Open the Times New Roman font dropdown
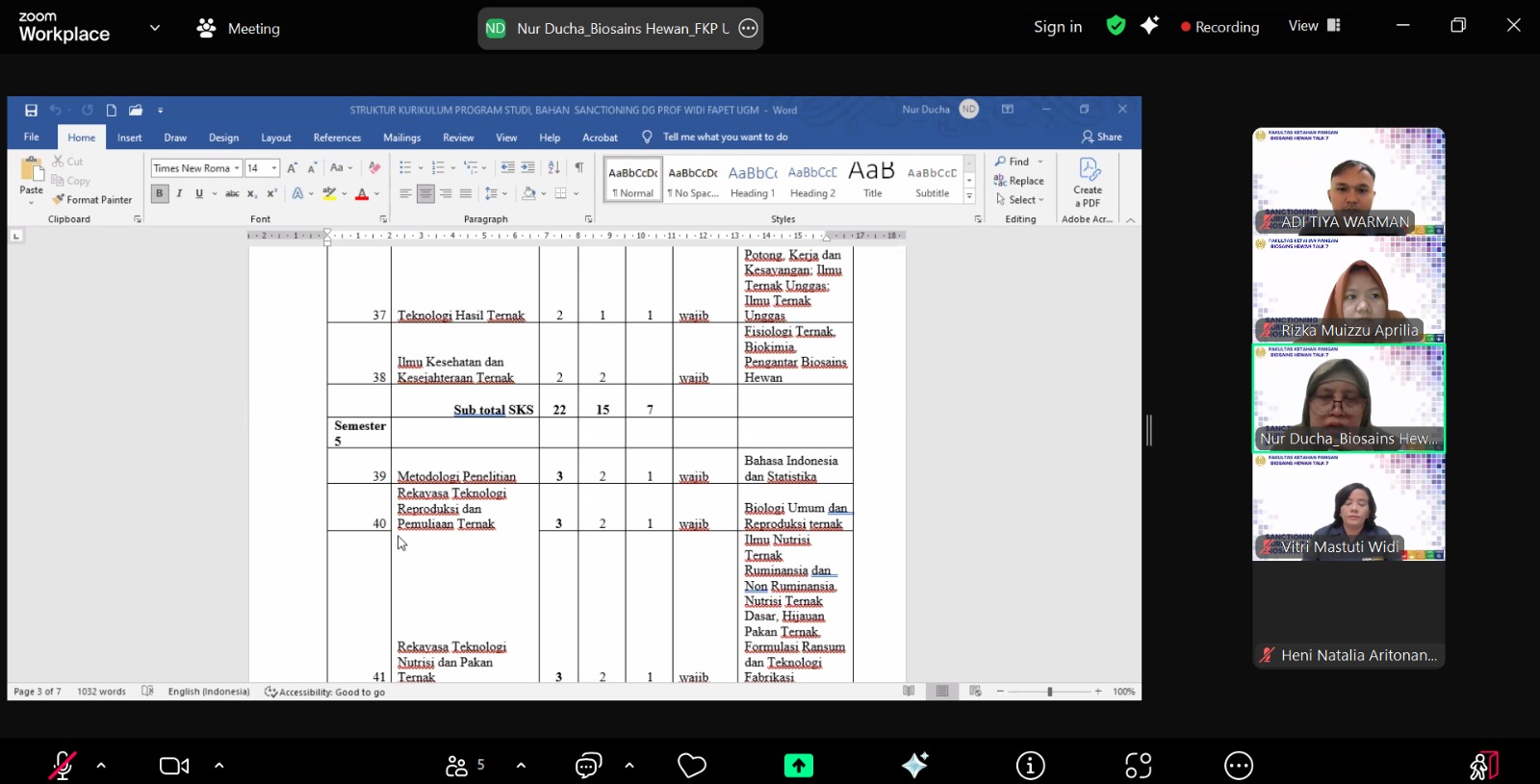 point(237,168)
